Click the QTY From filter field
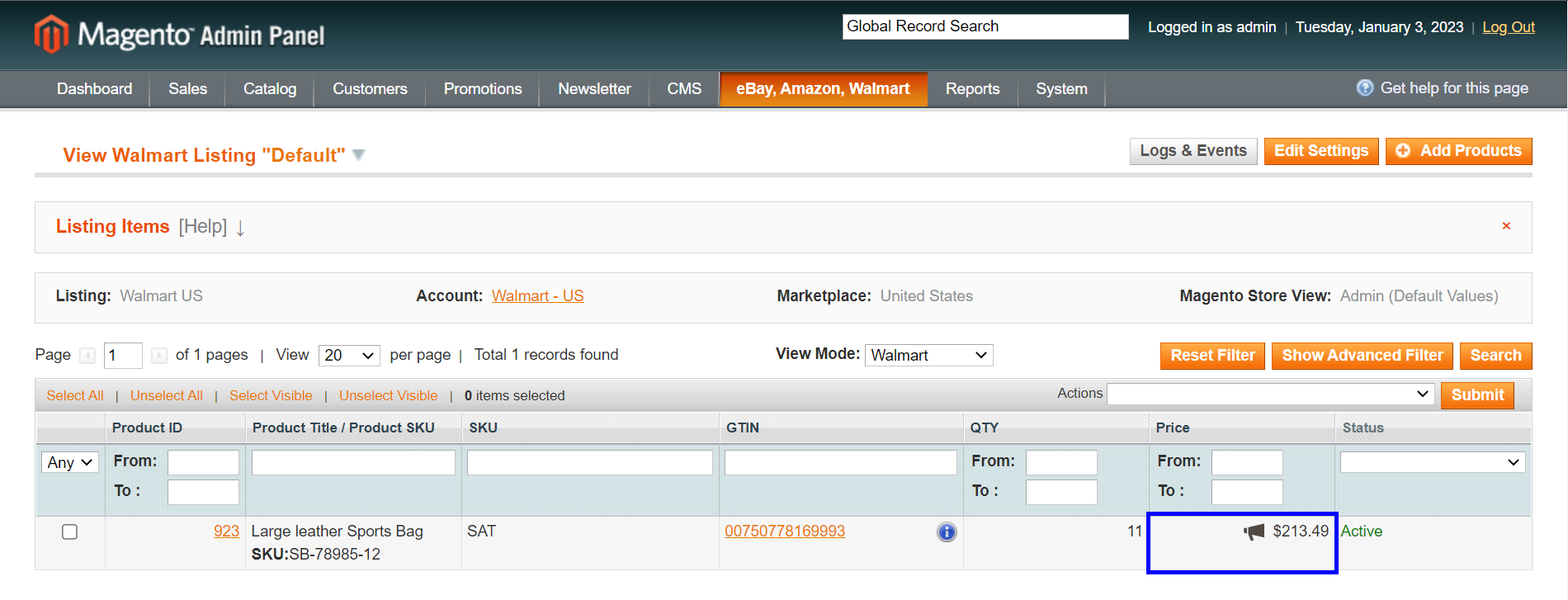This screenshot has height=600, width=1568. (1061, 462)
